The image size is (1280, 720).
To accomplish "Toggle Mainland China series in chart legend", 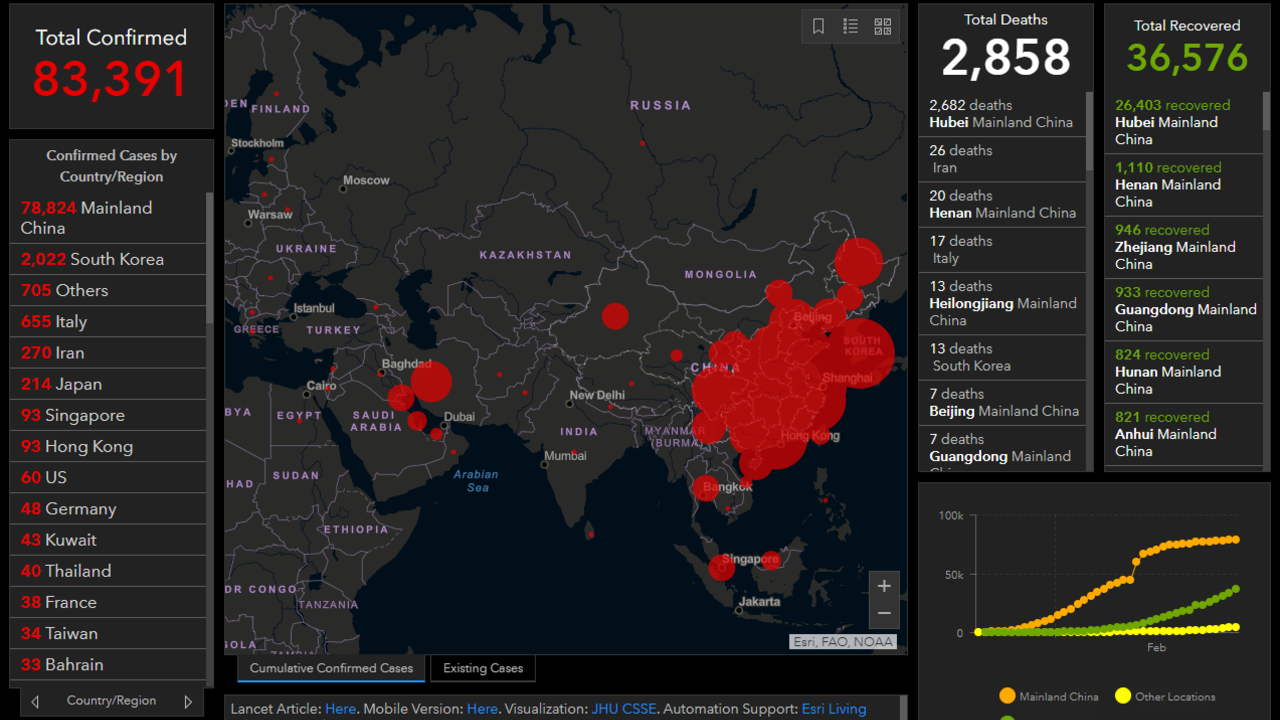I will click(x=1048, y=696).
